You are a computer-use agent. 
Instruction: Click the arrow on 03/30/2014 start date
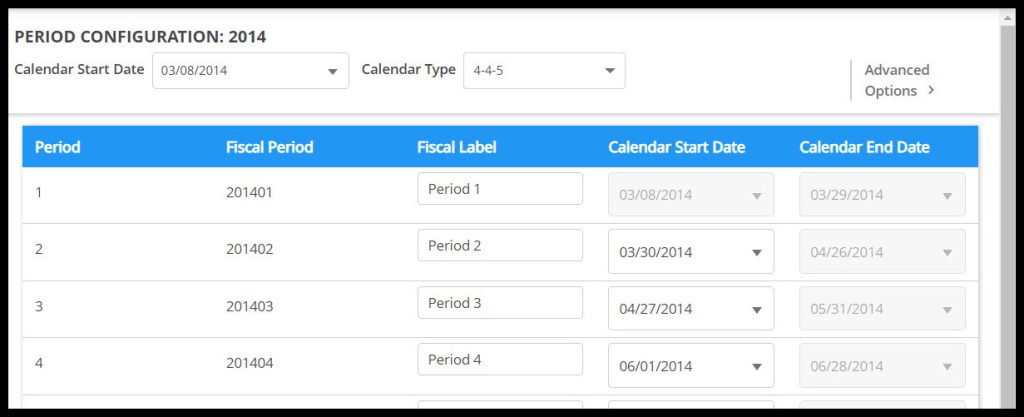[757, 253]
